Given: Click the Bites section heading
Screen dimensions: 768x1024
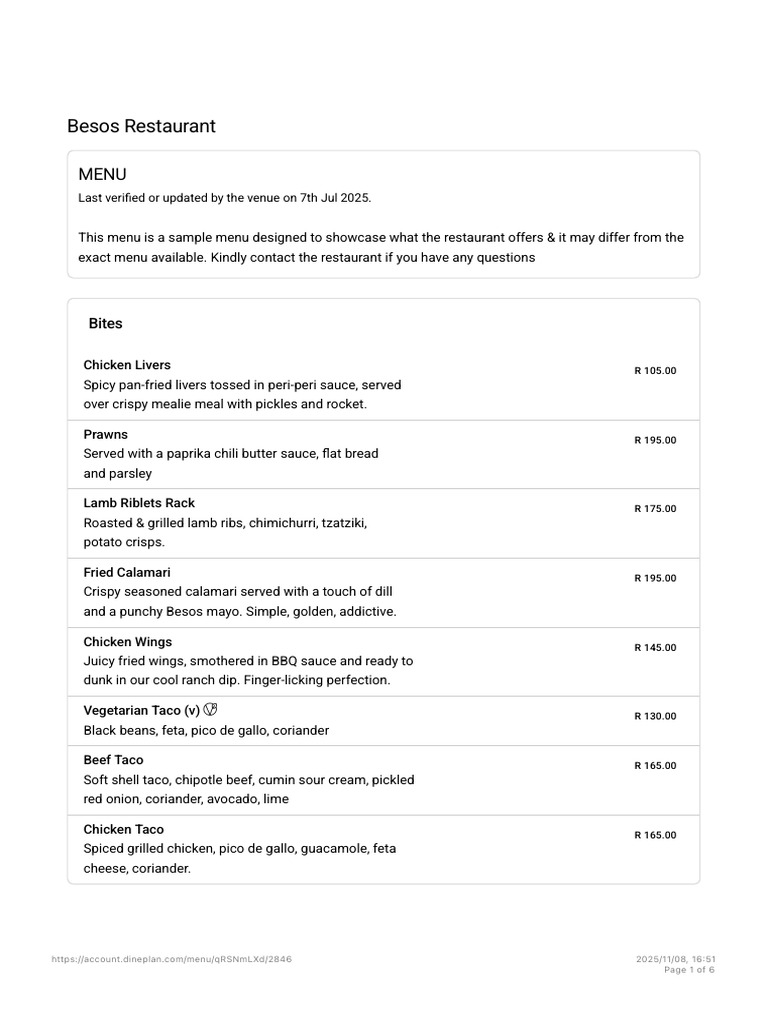Looking at the screenshot, I should click(106, 324).
